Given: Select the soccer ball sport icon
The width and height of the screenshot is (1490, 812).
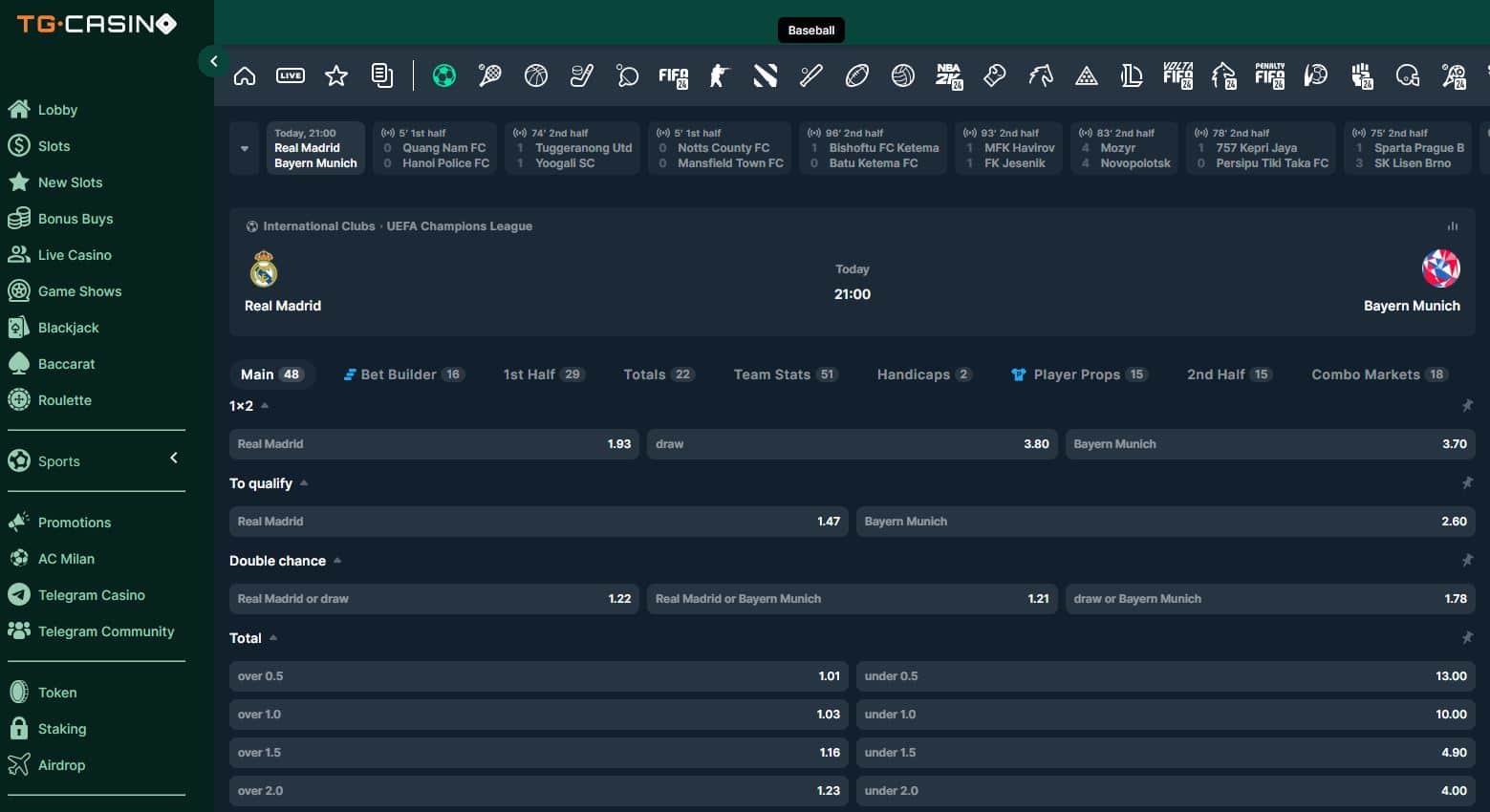Looking at the screenshot, I should 444,75.
